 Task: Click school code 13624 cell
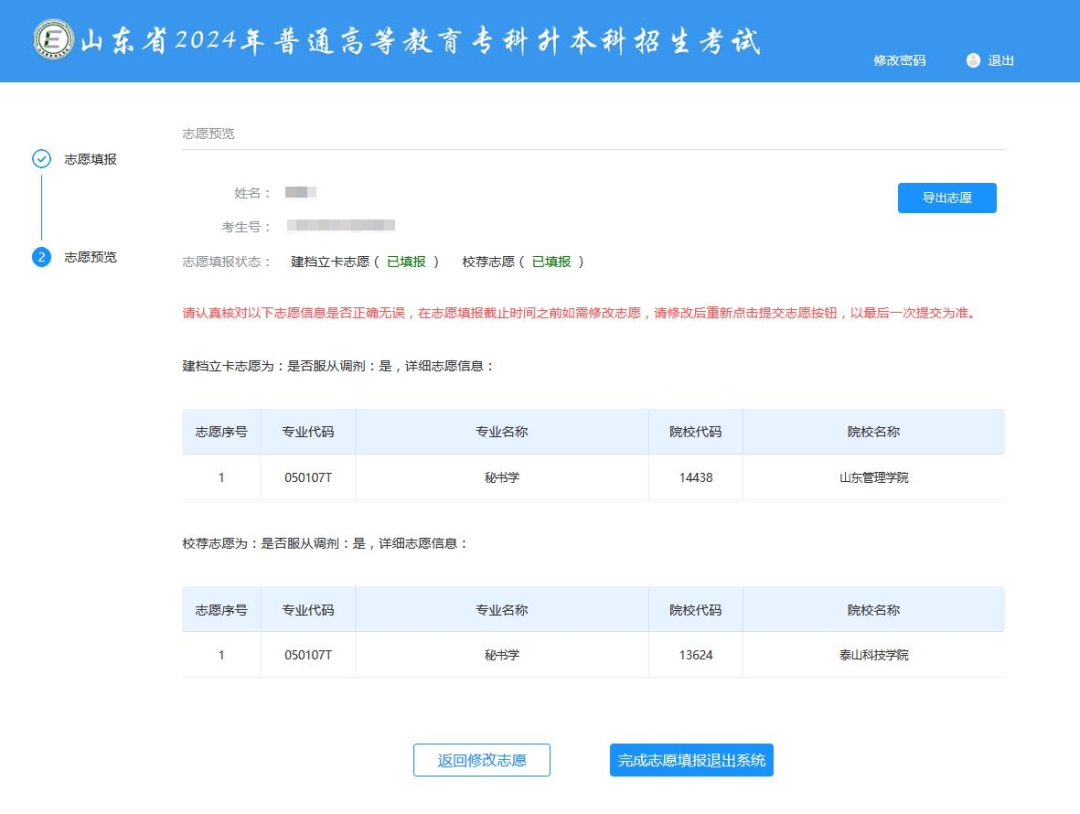coord(695,655)
